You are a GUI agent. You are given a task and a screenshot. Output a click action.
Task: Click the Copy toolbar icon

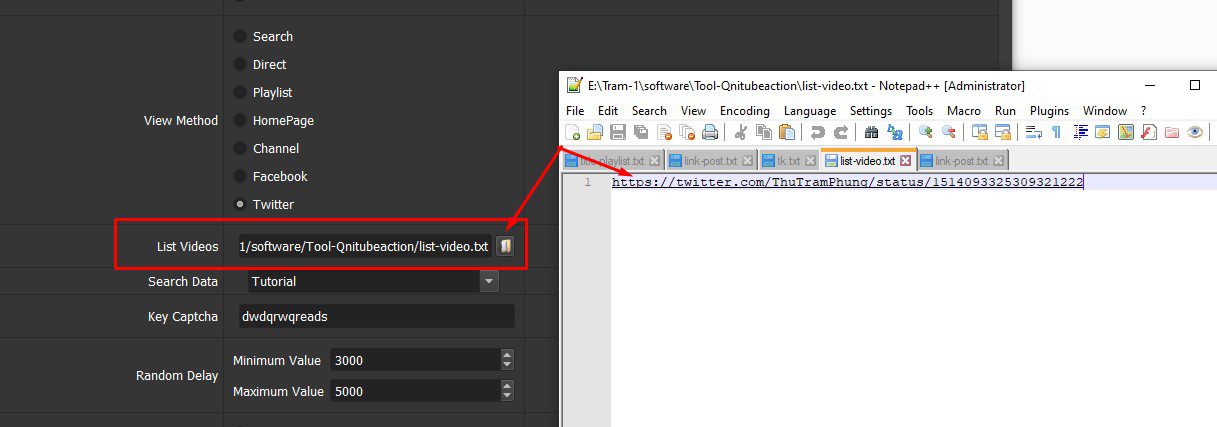tap(764, 132)
